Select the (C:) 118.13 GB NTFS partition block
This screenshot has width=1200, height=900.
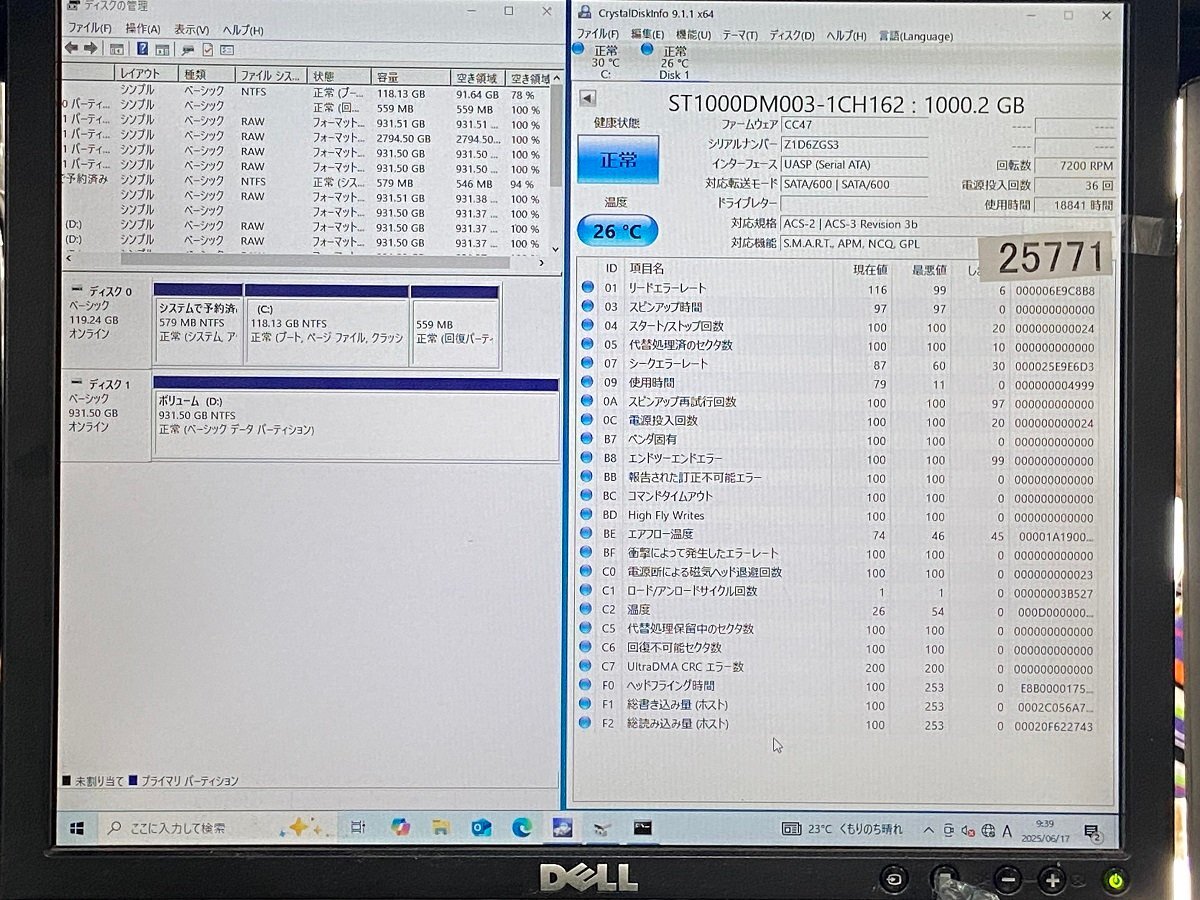pyautogui.click(x=327, y=326)
